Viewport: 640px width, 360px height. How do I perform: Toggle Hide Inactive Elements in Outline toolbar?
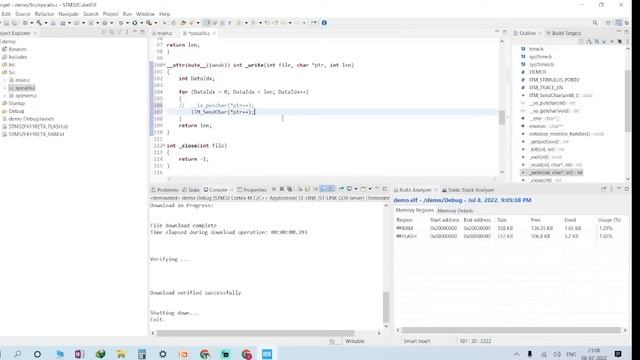coord(620,41)
